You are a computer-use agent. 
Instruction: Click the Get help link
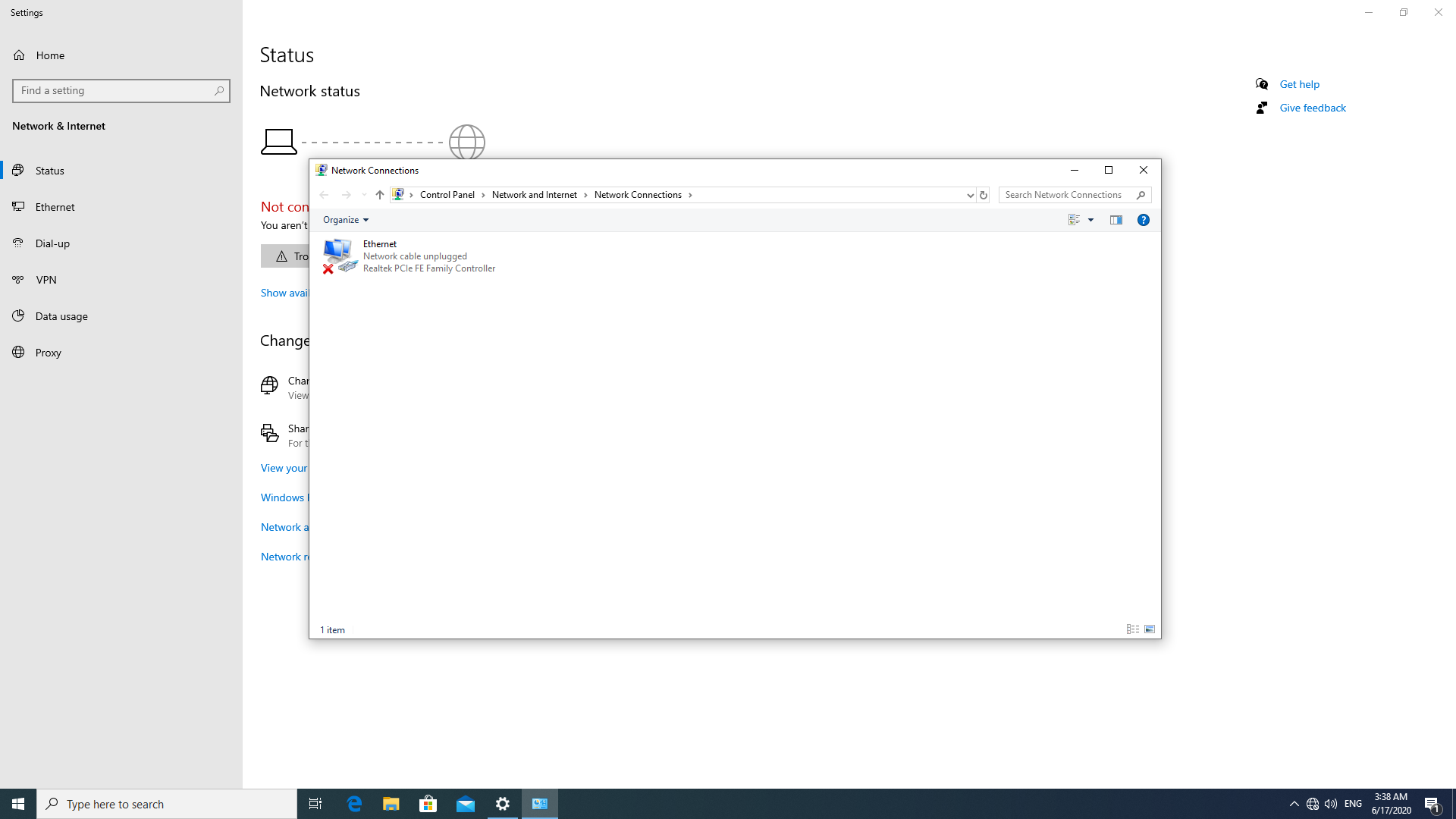point(1299,84)
